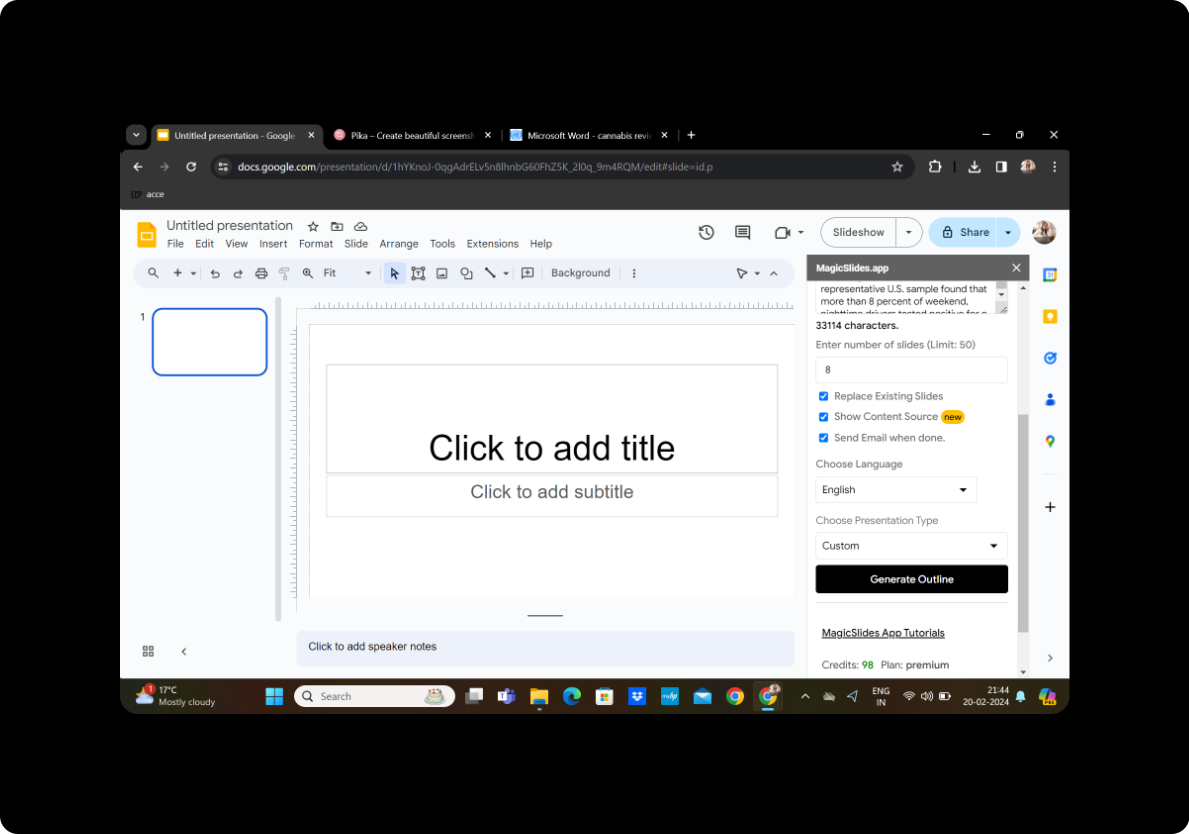Click the zoom tool icon
Image resolution: width=1189 pixels, height=834 pixels.
[x=308, y=273]
